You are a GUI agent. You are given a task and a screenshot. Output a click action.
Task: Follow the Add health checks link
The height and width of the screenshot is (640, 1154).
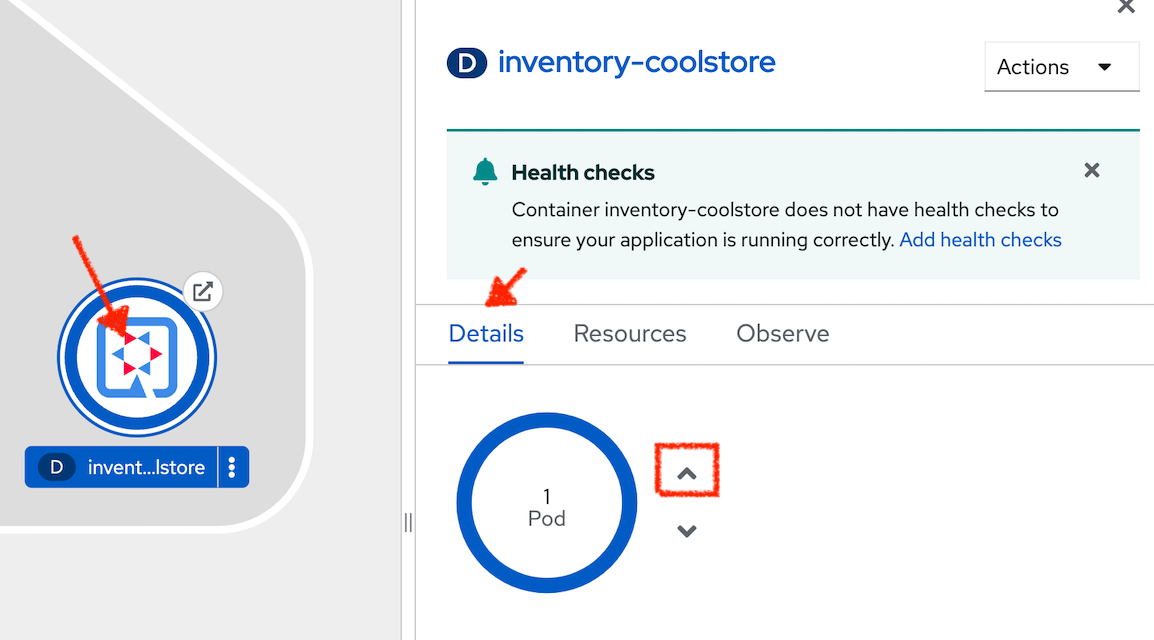coord(980,240)
